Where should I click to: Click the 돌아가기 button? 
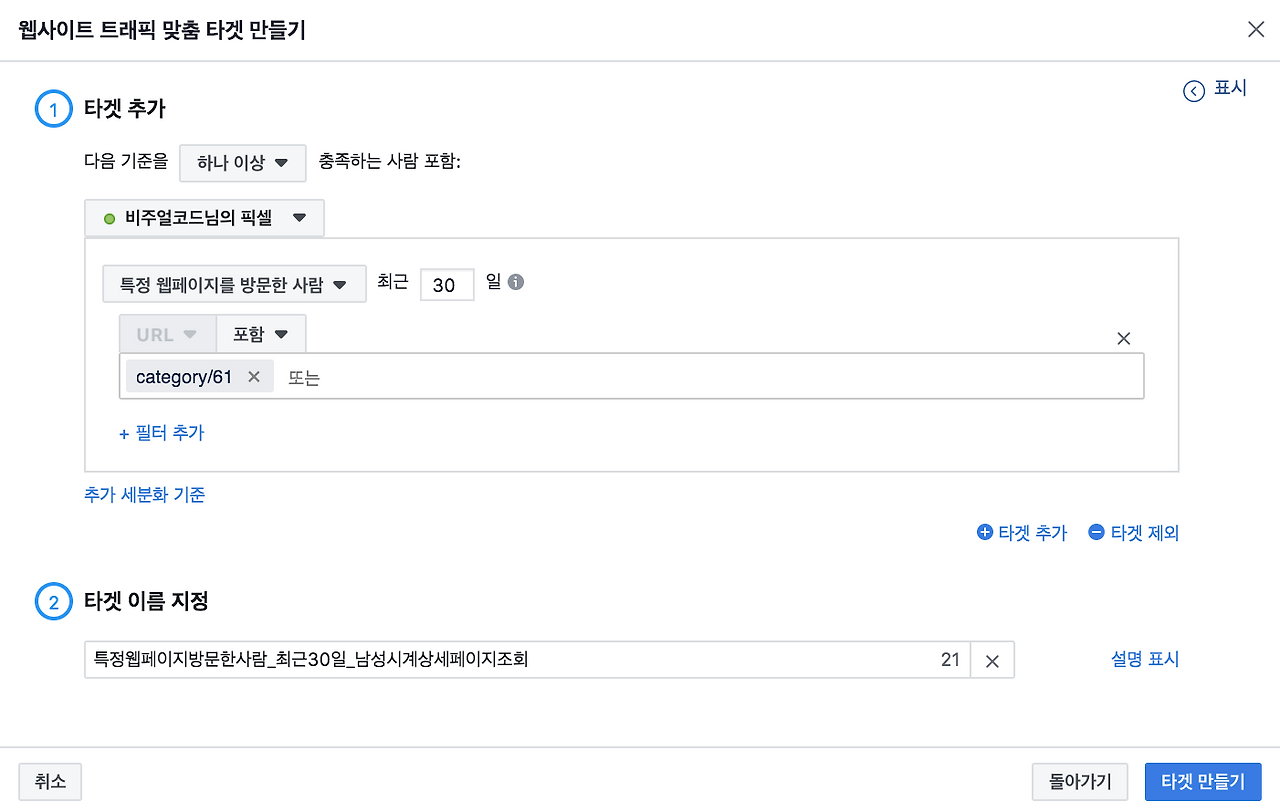tap(1079, 782)
